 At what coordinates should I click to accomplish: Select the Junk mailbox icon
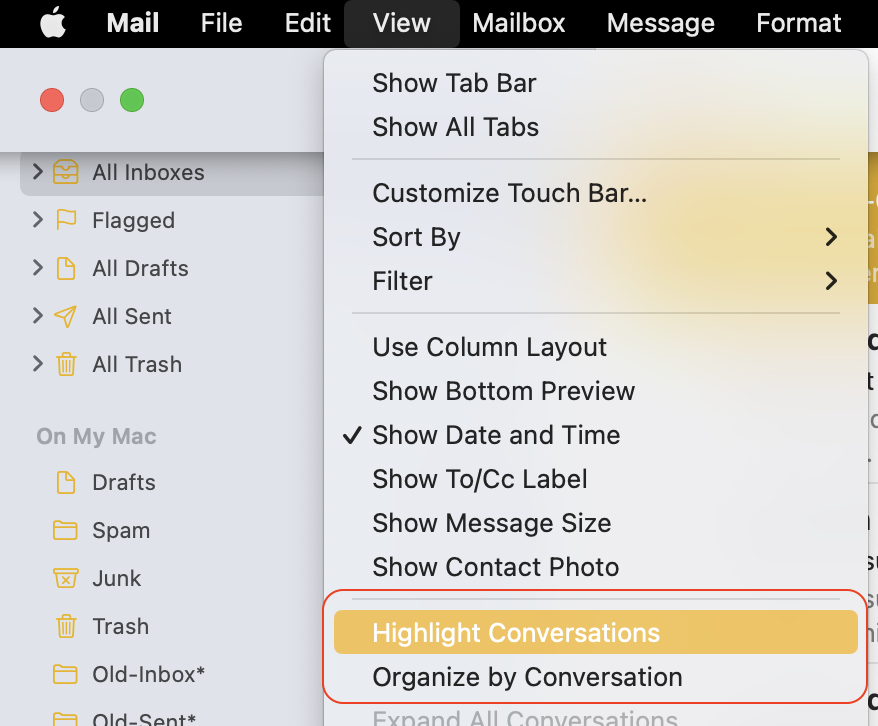(66, 578)
